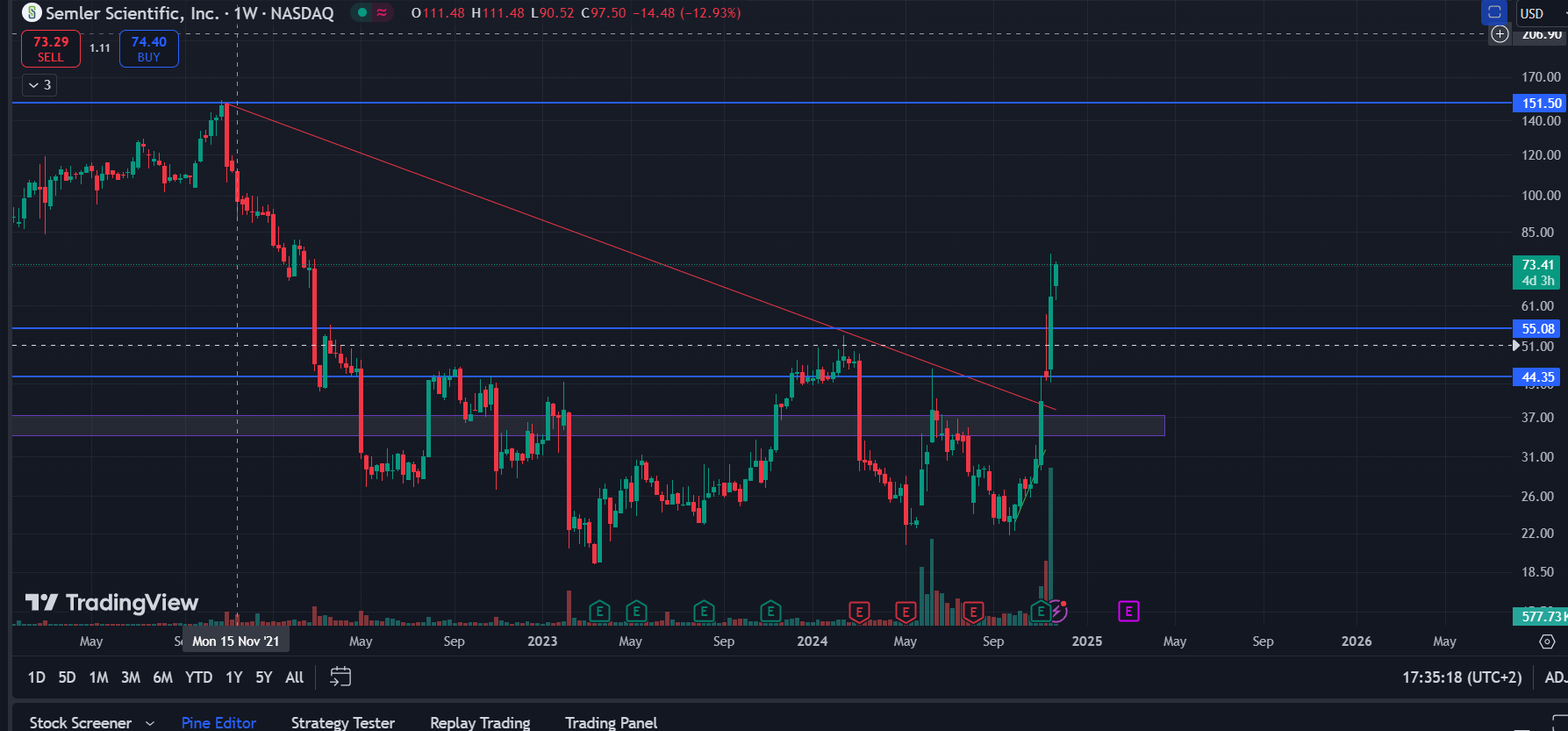Open the go-to-date calendar icon

click(340, 677)
